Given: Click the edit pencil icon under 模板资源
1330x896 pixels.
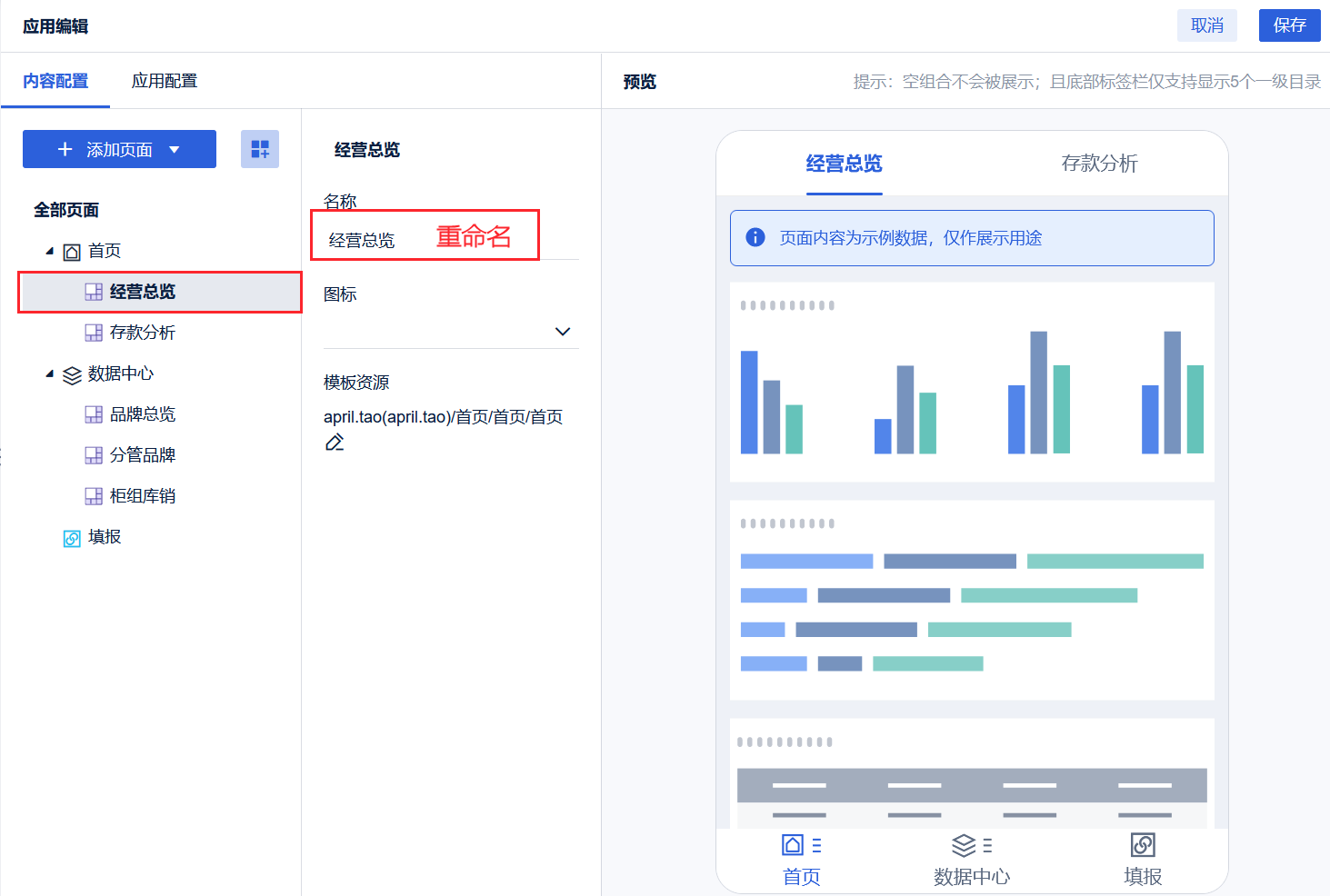Looking at the screenshot, I should [335, 443].
